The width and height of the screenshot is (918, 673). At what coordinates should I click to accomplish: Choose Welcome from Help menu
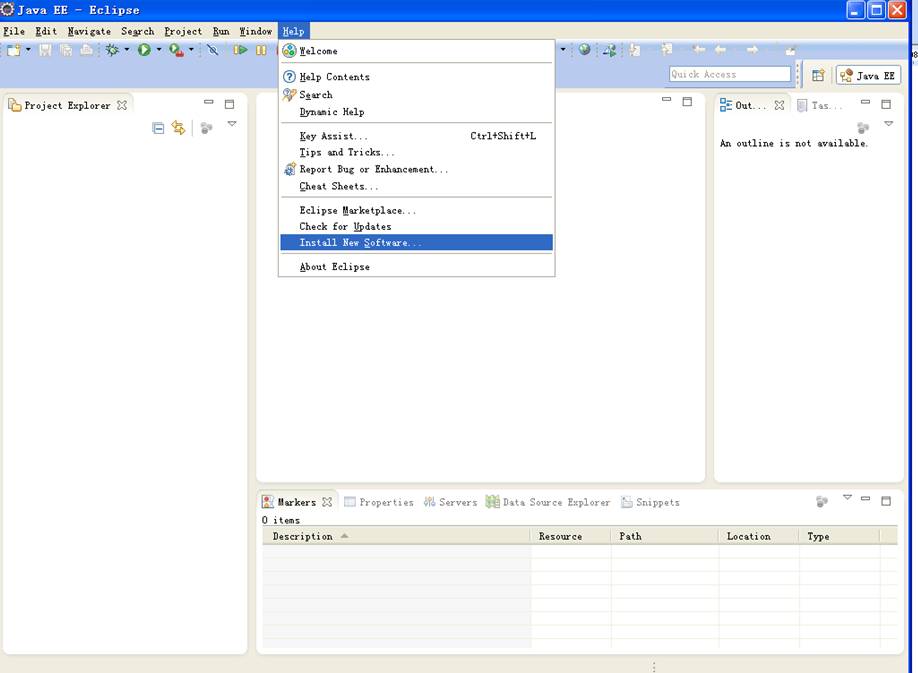click(x=416, y=51)
